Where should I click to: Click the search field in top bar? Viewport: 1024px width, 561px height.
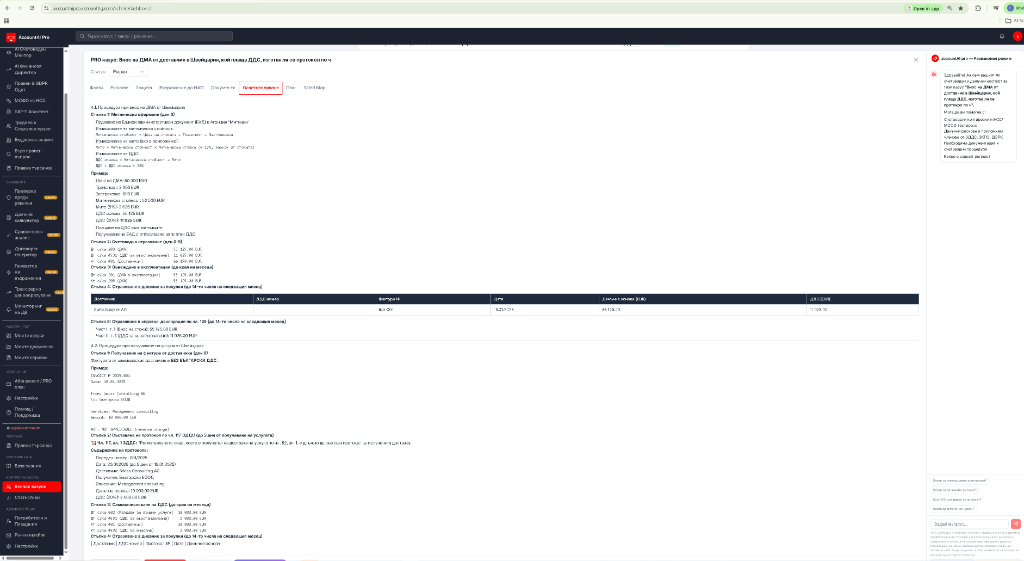(154, 37)
